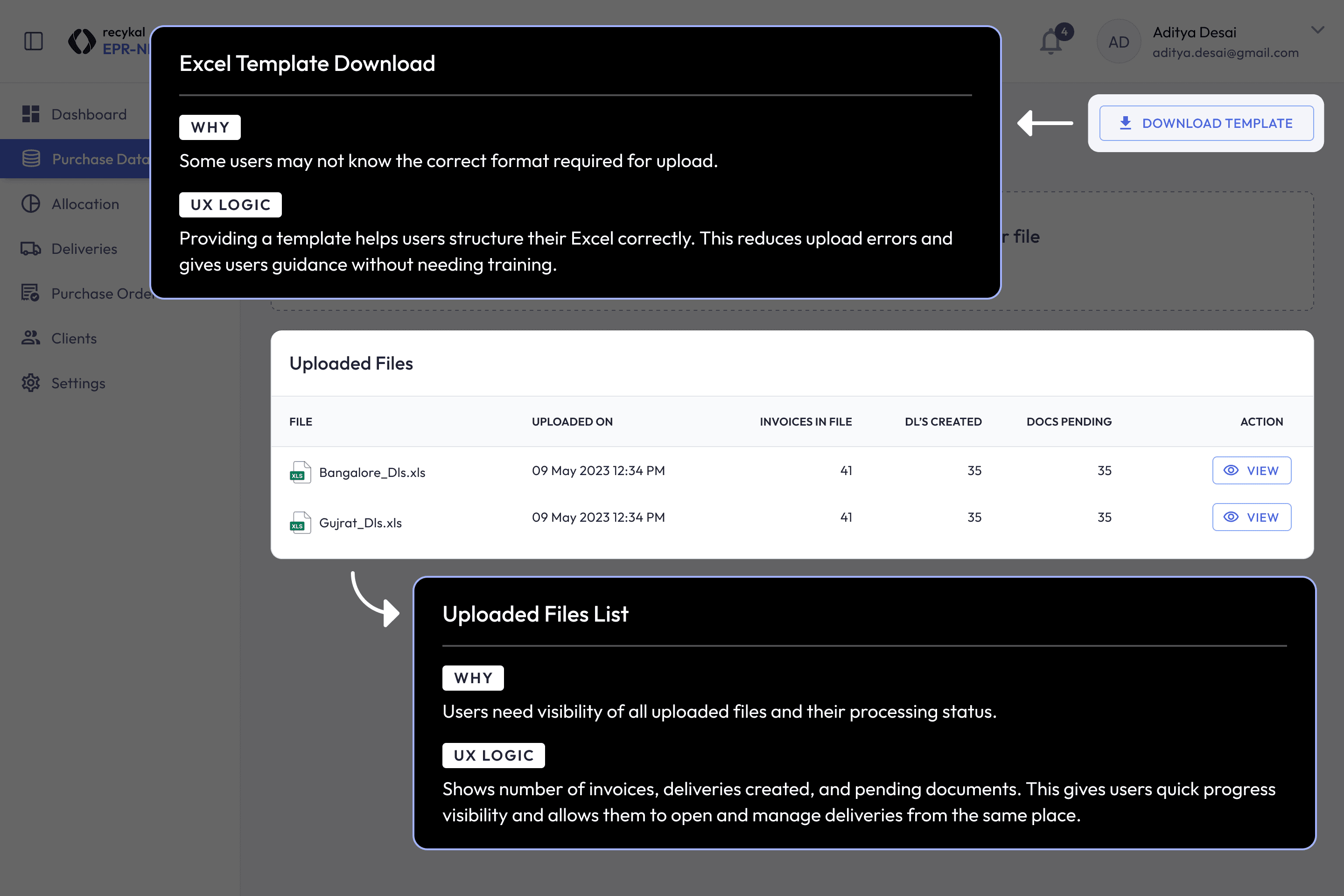The height and width of the screenshot is (896, 1344).
Task: Open notifications bell icon
Action: 1050,42
